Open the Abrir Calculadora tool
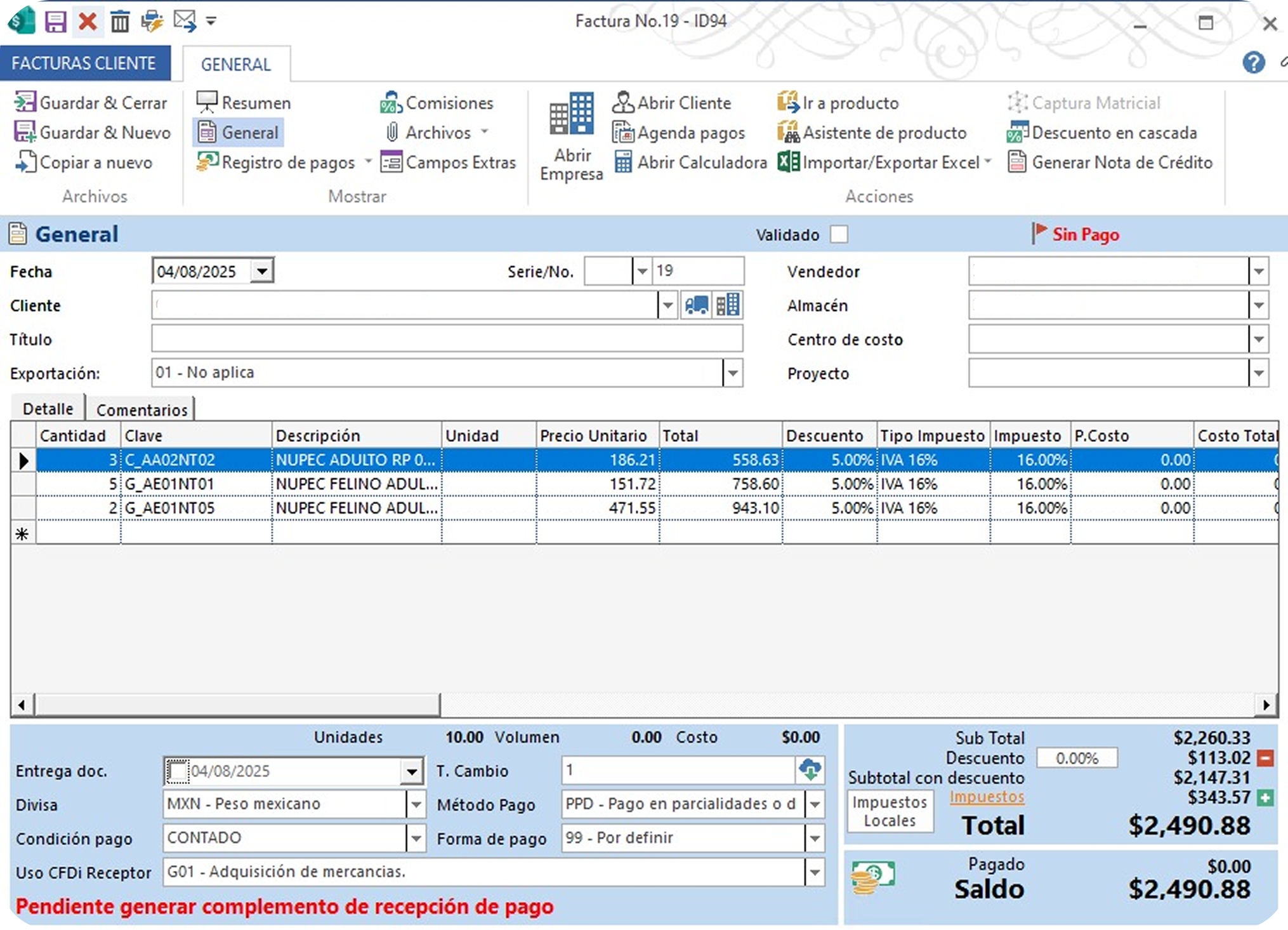This screenshot has height=930, width=1288. pyautogui.click(x=690, y=163)
